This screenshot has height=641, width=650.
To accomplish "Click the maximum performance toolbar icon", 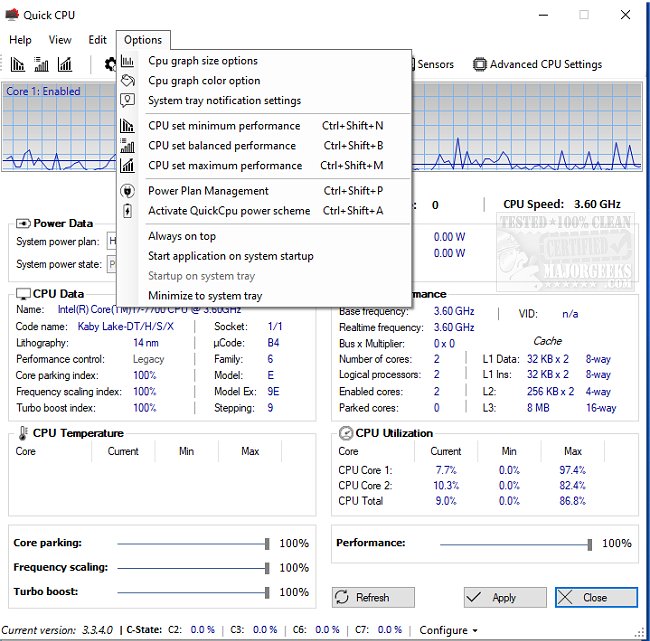I will coord(65,64).
